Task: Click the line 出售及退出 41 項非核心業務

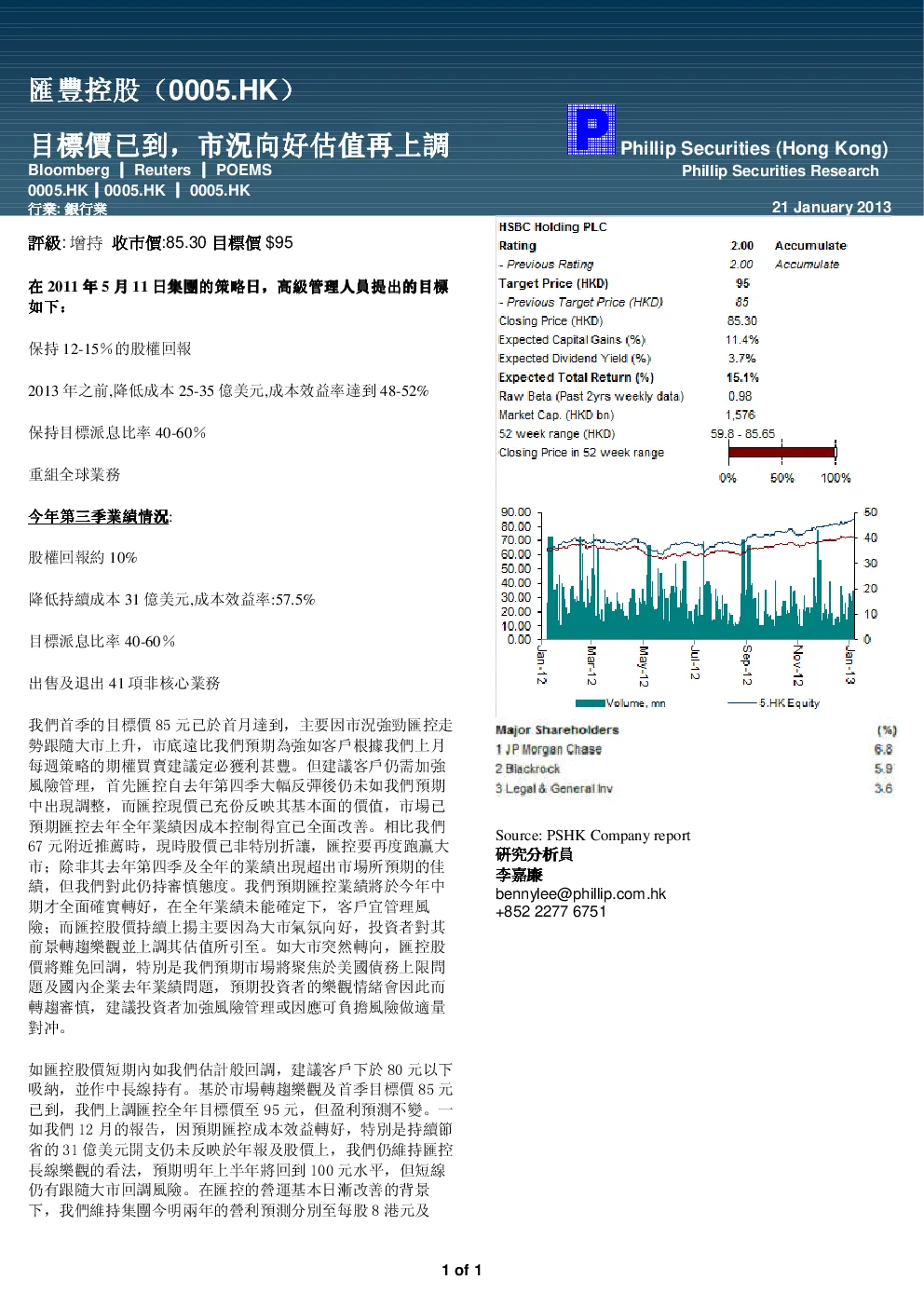Action: [124, 683]
